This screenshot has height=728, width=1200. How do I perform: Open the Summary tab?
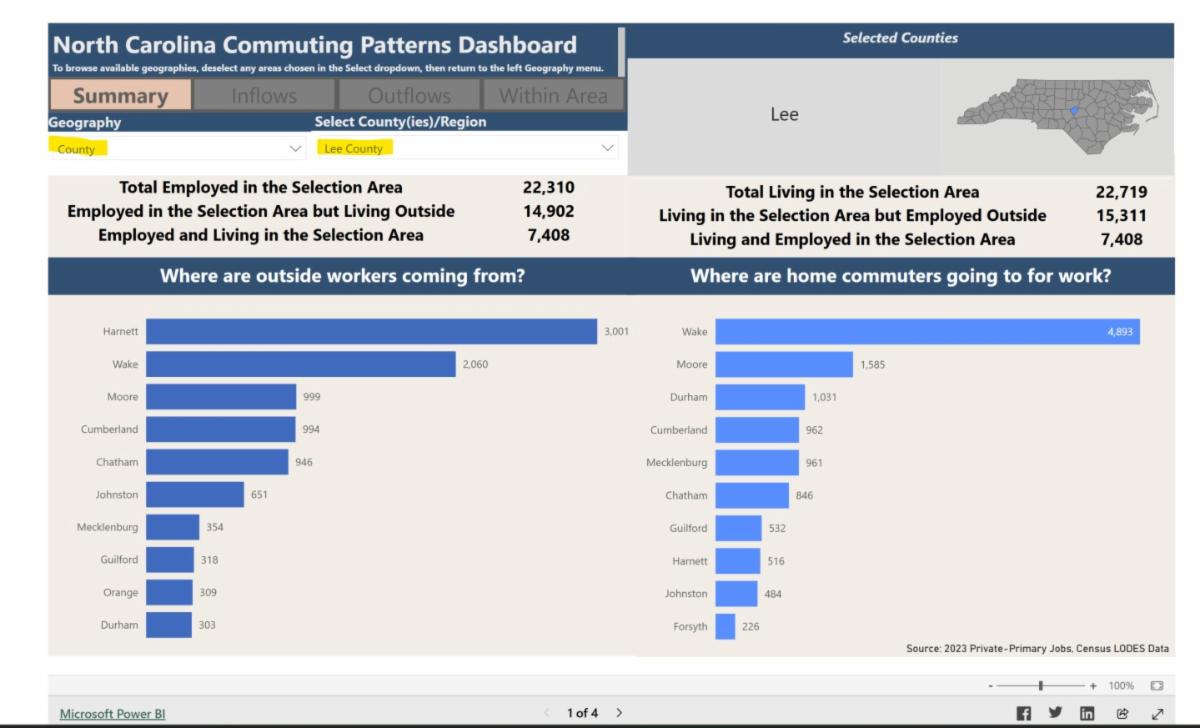(x=120, y=96)
